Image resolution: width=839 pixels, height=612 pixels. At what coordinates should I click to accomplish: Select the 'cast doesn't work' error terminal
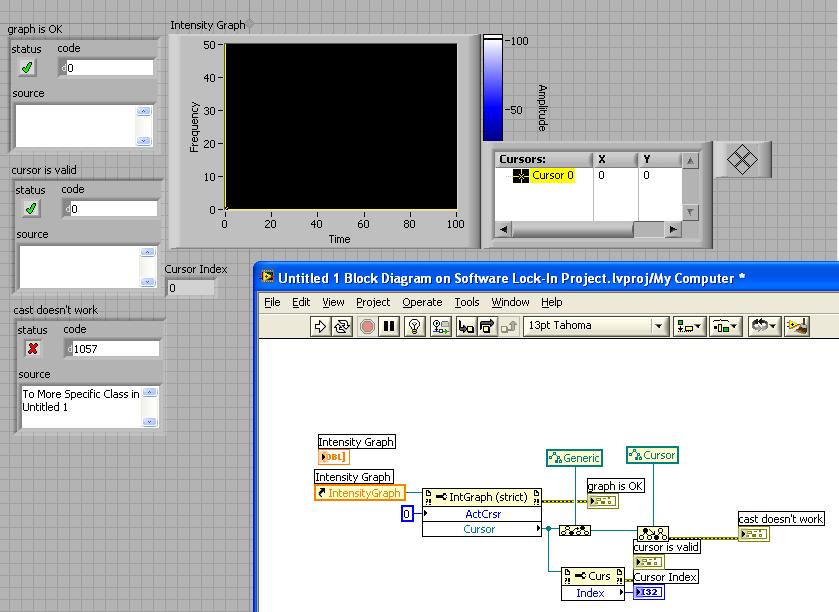(753, 534)
